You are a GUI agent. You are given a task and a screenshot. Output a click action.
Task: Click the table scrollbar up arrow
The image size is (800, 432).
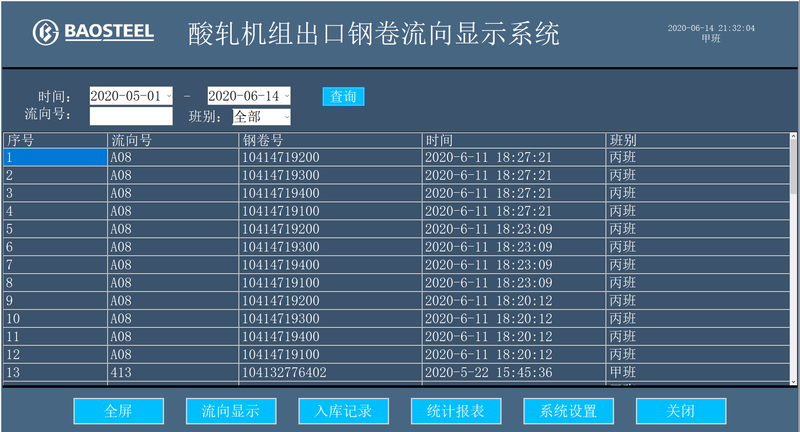point(793,136)
